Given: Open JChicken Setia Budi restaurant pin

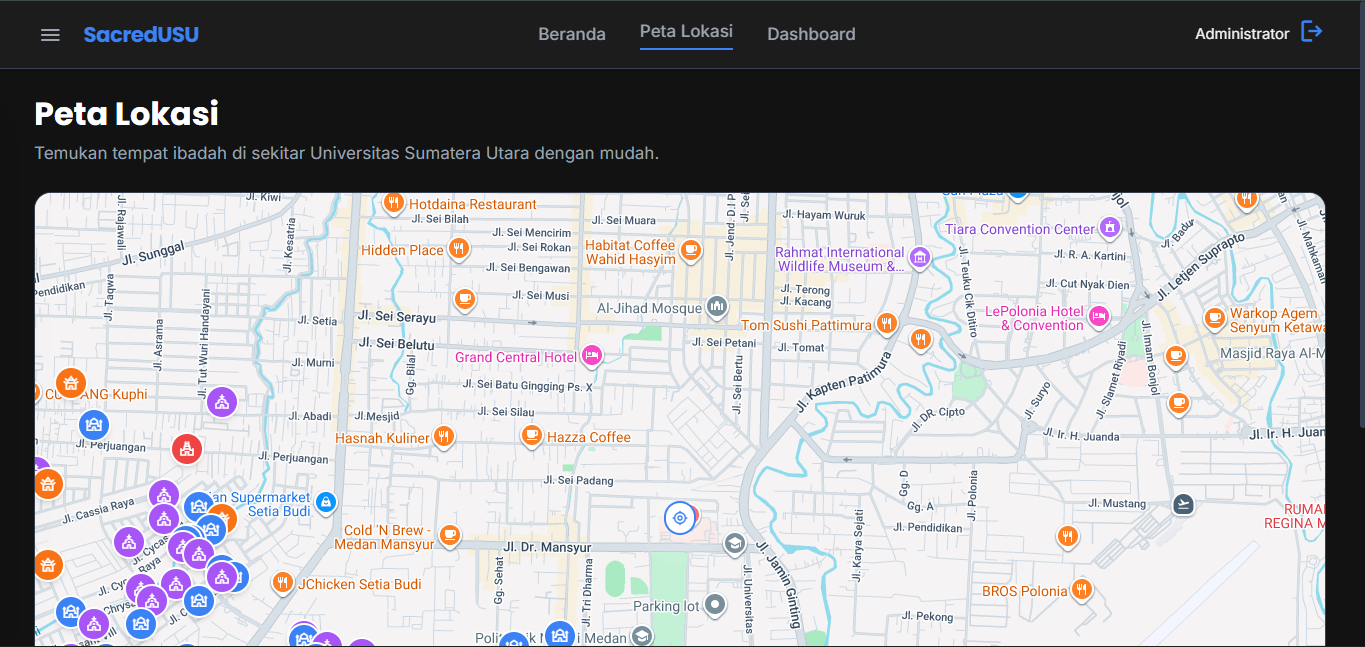Looking at the screenshot, I should (283, 582).
